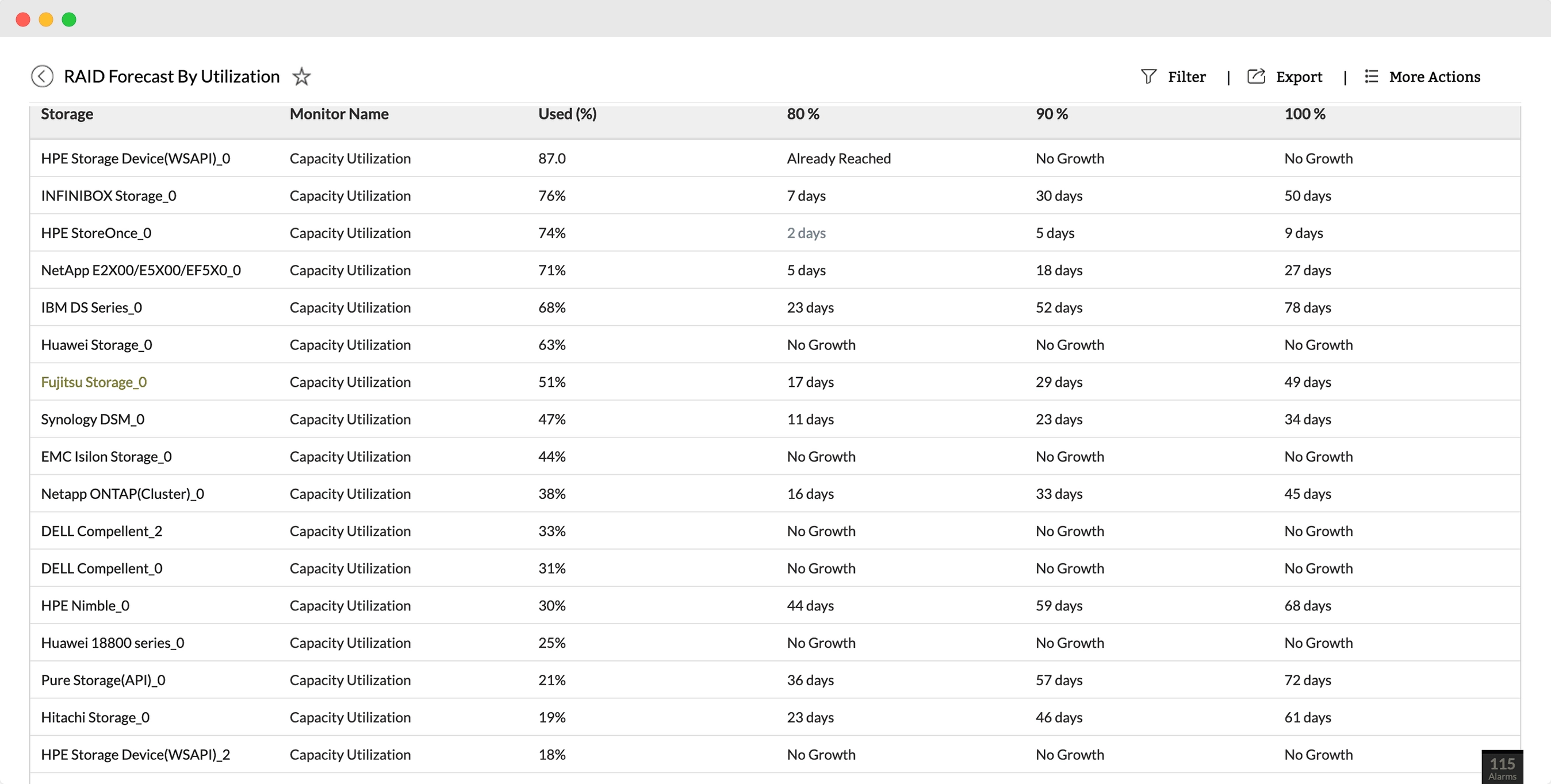Sort by the Used (%) column header

[x=567, y=114]
